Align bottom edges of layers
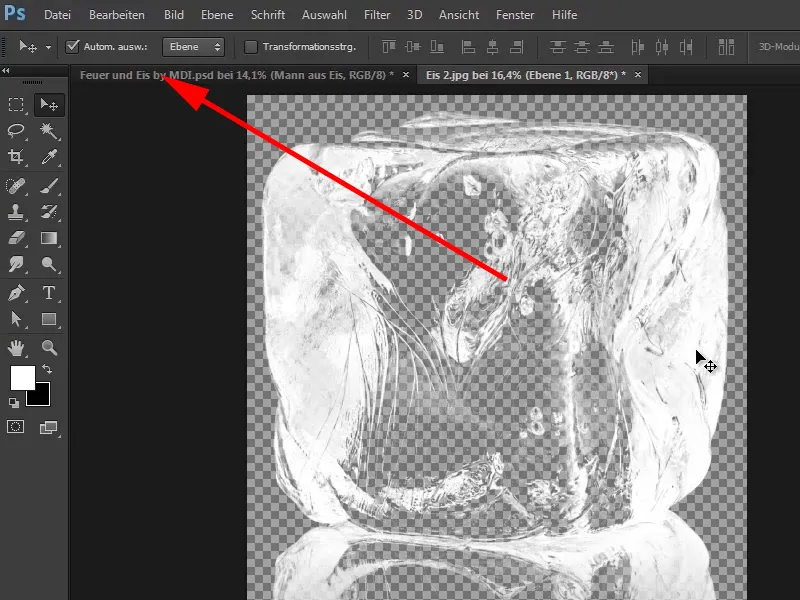Viewport: 800px width, 600px height. point(437,47)
